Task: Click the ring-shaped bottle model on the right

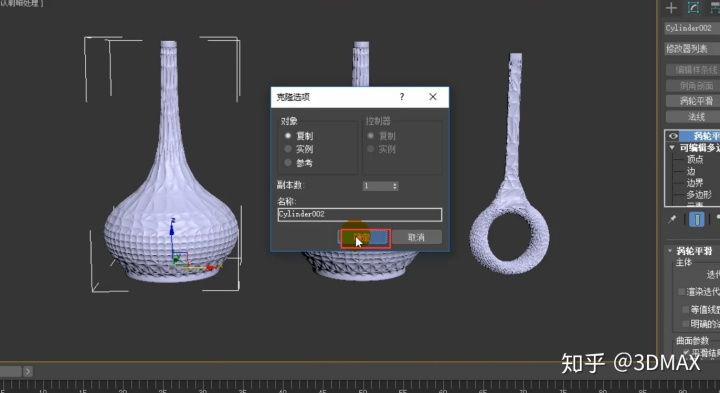Action: pos(511,184)
